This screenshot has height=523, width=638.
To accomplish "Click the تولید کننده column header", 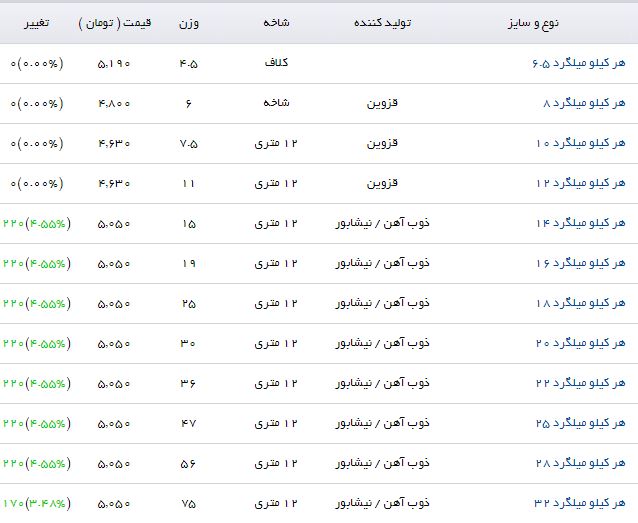I will click(382, 23).
